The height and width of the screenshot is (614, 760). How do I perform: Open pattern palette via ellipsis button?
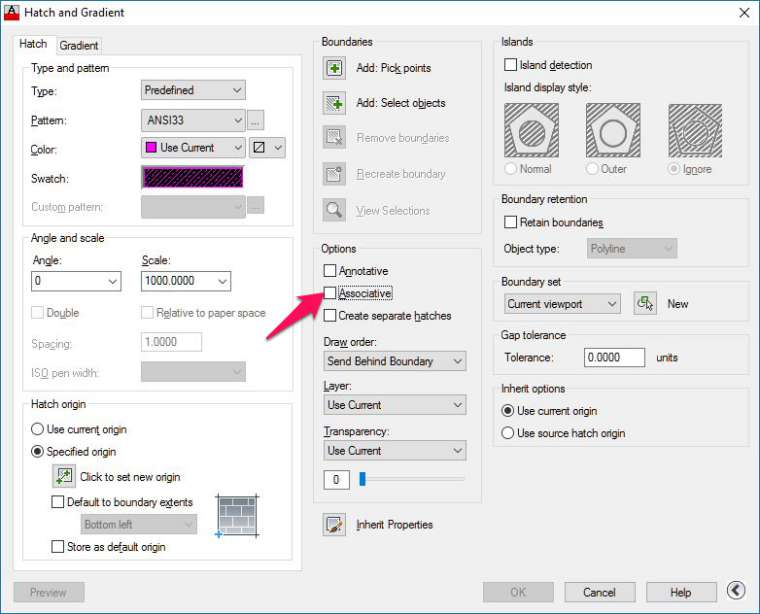coord(256,120)
